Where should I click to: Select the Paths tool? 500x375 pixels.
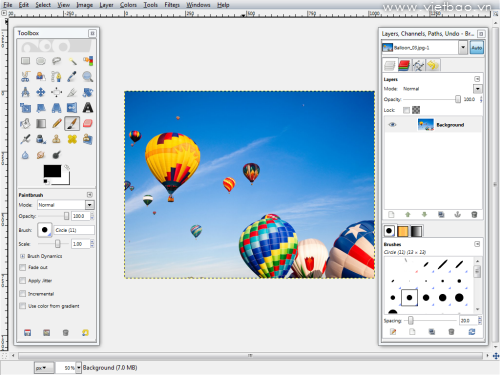(56, 76)
